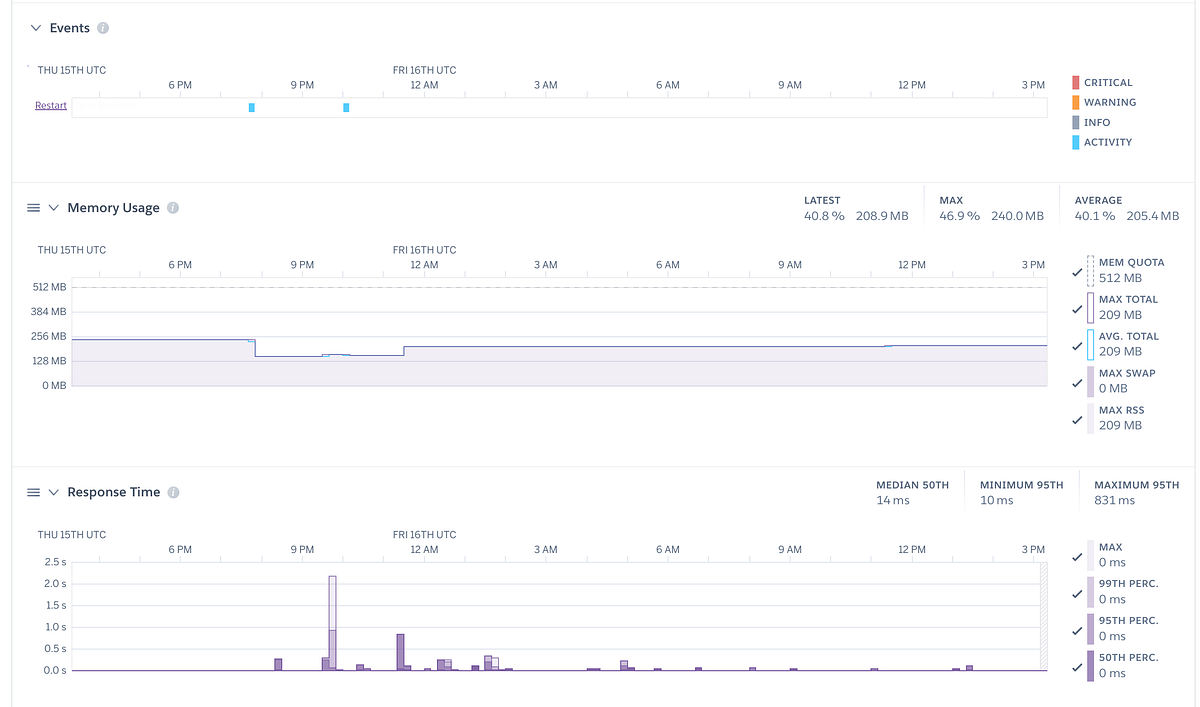Hide the MEM QUOTA series
Image resolution: width=1200 pixels, height=707 pixels.
click(x=1077, y=271)
